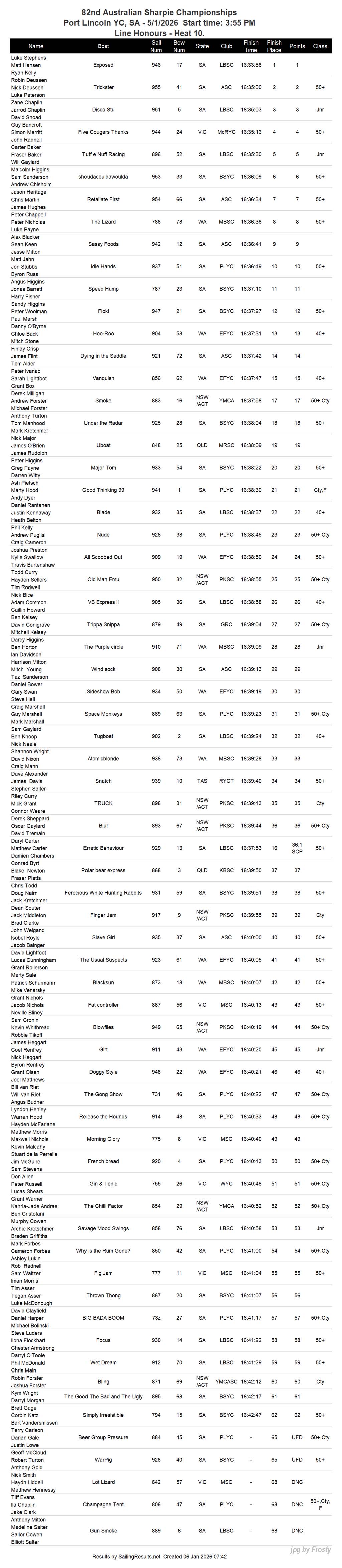Viewport: 342px width, 1568px height.
Task: Click the boat name "Trickster"
Action: pyautogui.click(x=103, y=88)
